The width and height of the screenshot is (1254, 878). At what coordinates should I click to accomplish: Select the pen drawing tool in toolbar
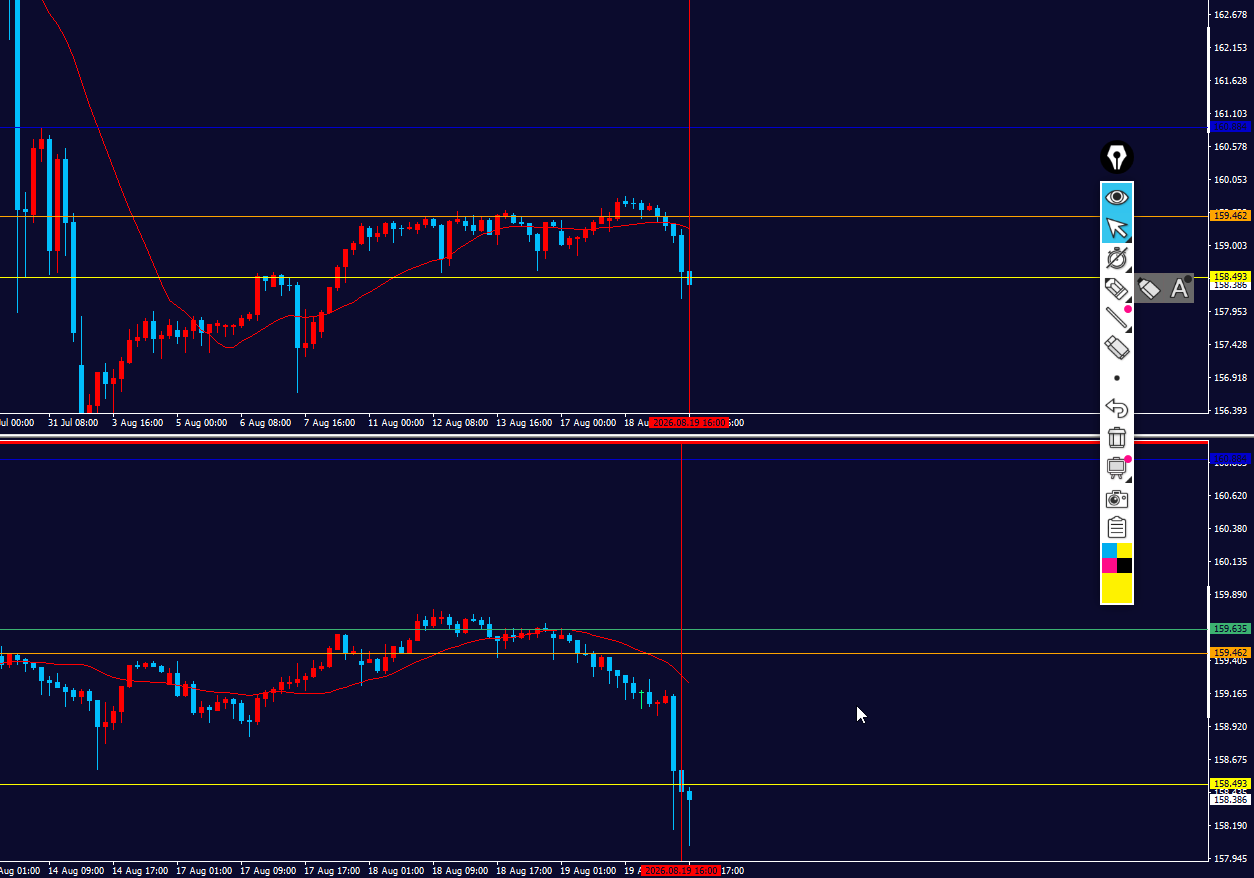click(1116, 289)
